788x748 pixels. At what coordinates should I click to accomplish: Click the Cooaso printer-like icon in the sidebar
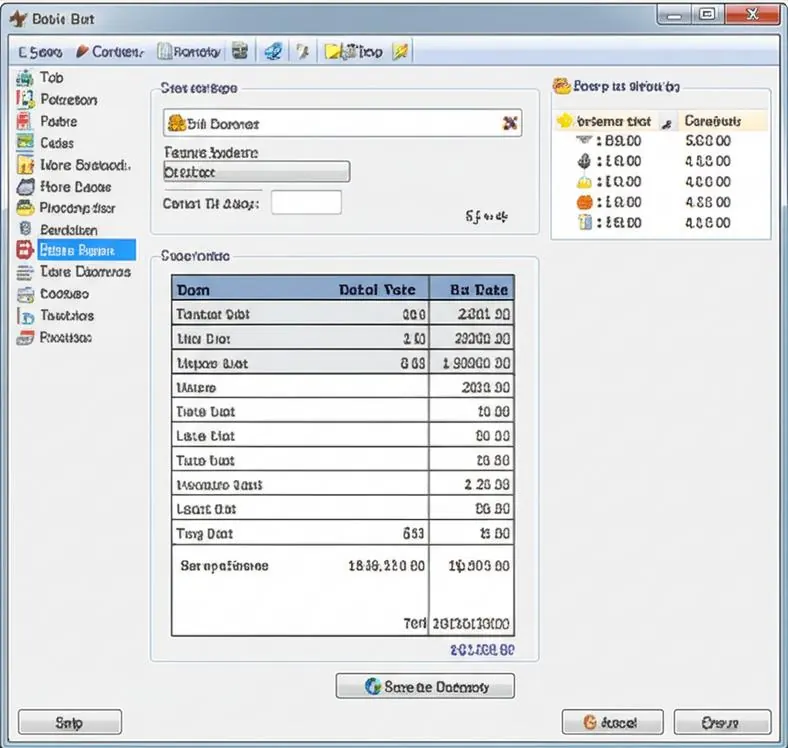click(x=25, y=294)
